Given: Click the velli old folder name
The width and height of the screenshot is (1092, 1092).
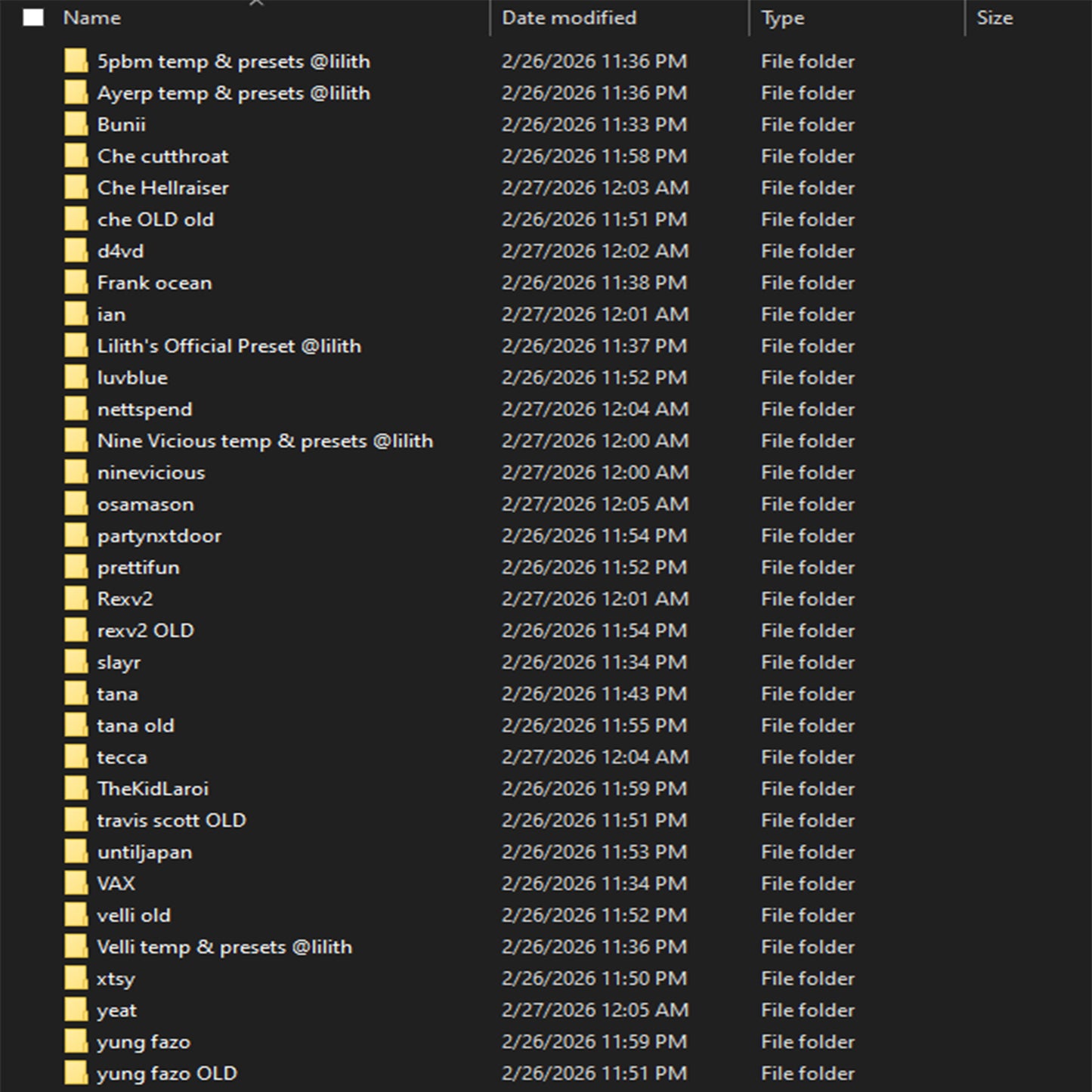Looking at the screenshot, I should pyautogui.click(x=134, y=915).
